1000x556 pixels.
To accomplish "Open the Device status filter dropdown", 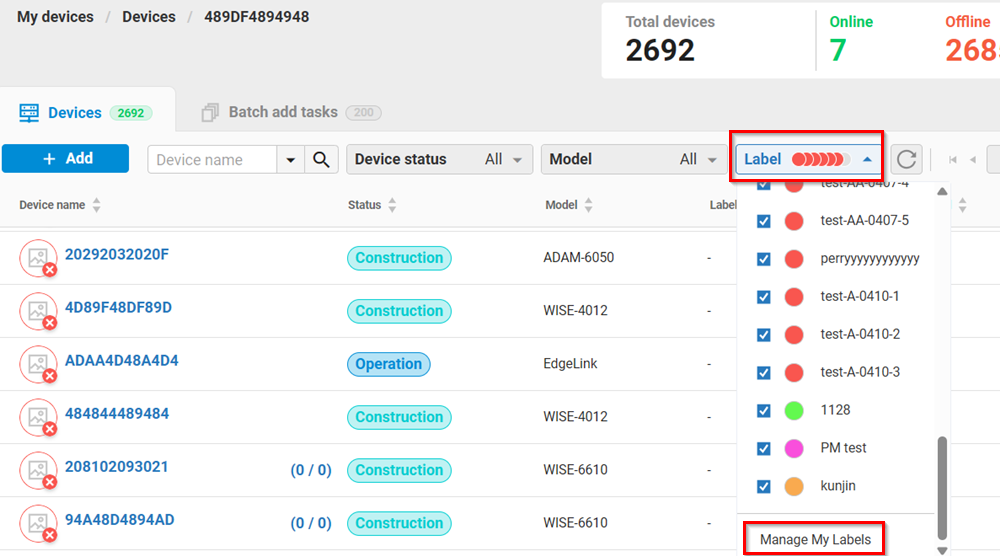I will 438,160.
